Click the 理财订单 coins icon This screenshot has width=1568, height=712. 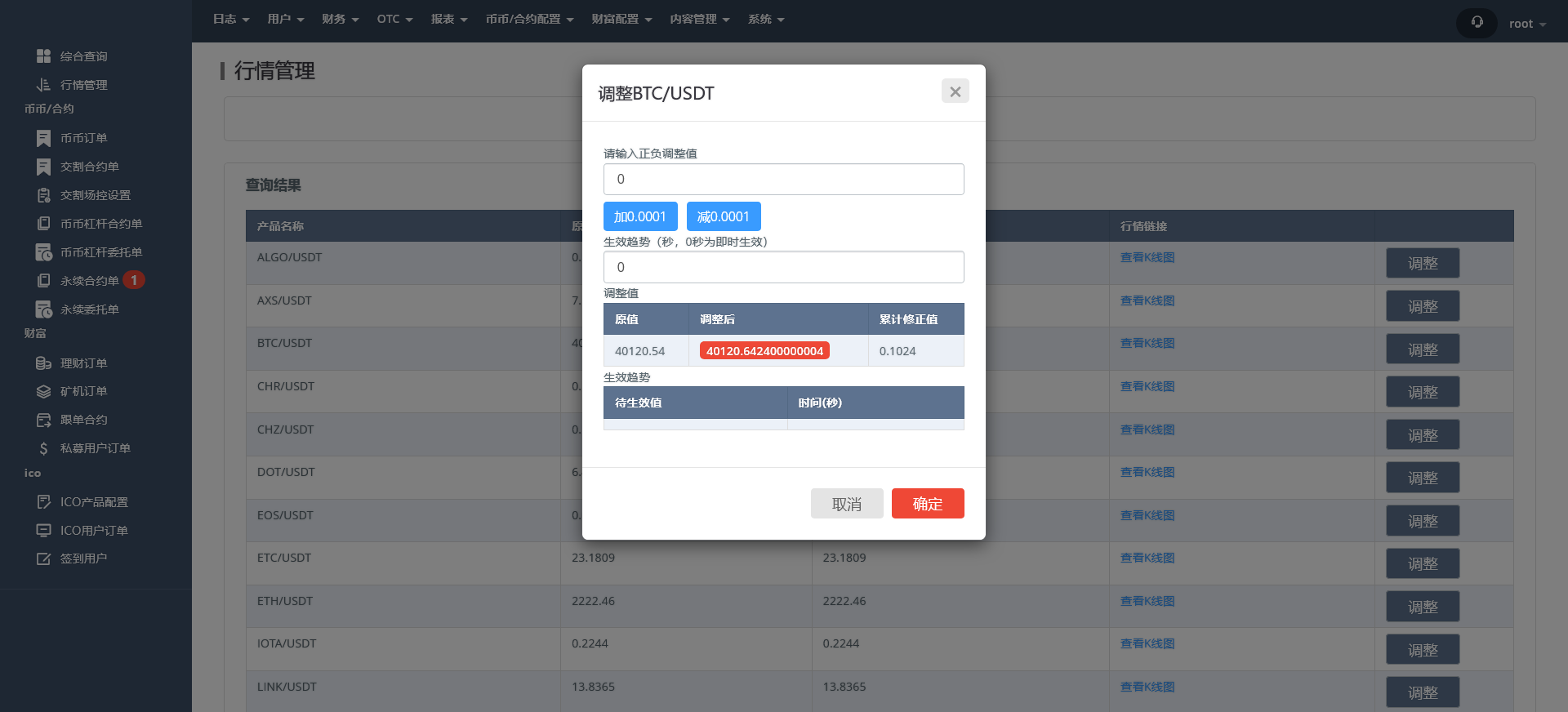(43, 363)
